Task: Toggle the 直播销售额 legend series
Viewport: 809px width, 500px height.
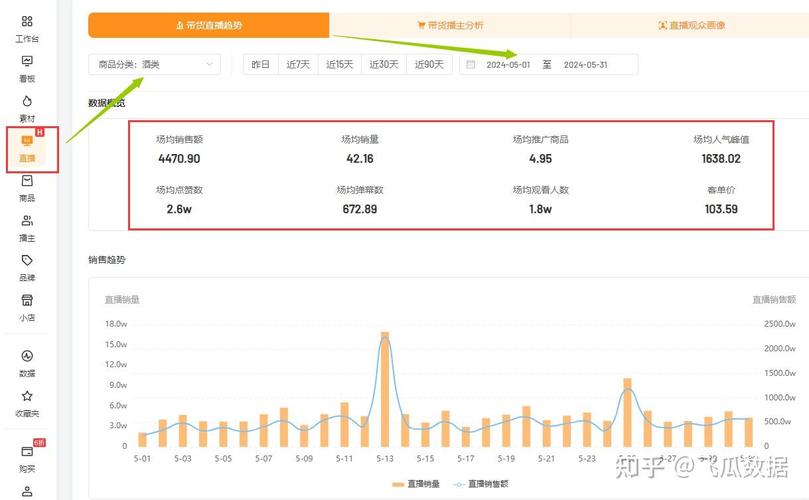Action: point(480,484)
